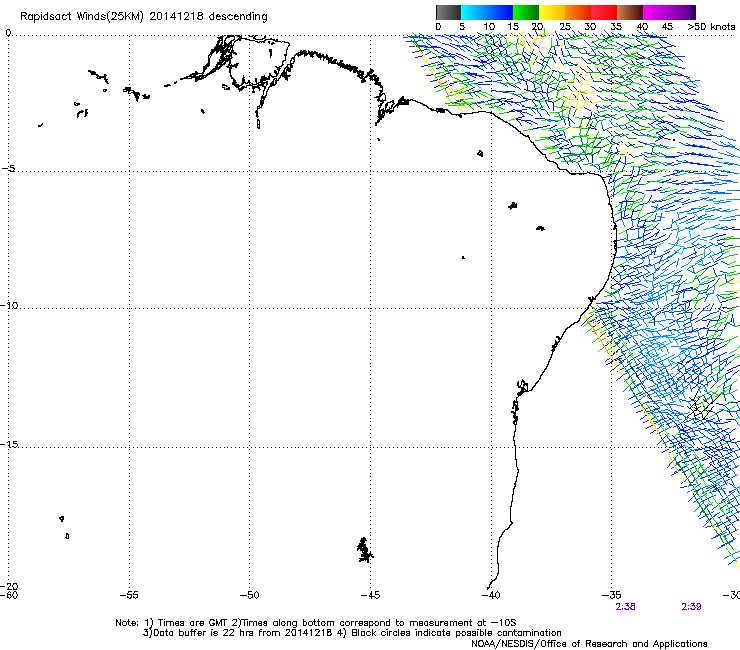Click the legend label '40'

(x=642, y=27)
